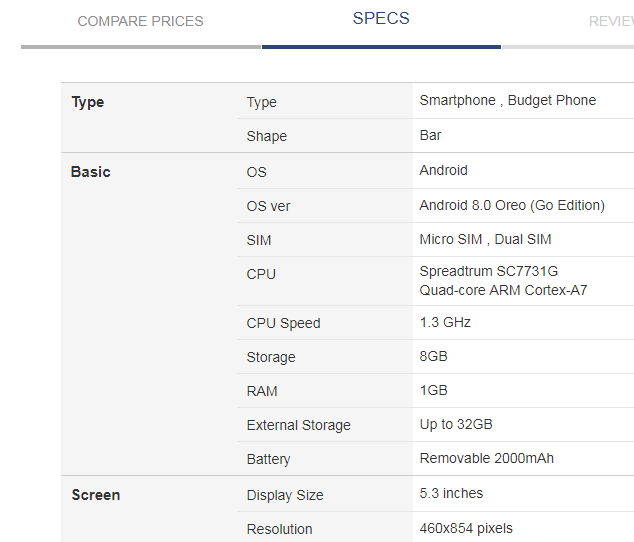
Task: Click the '5.3 inches' value
Action: (x=451, y=493)
